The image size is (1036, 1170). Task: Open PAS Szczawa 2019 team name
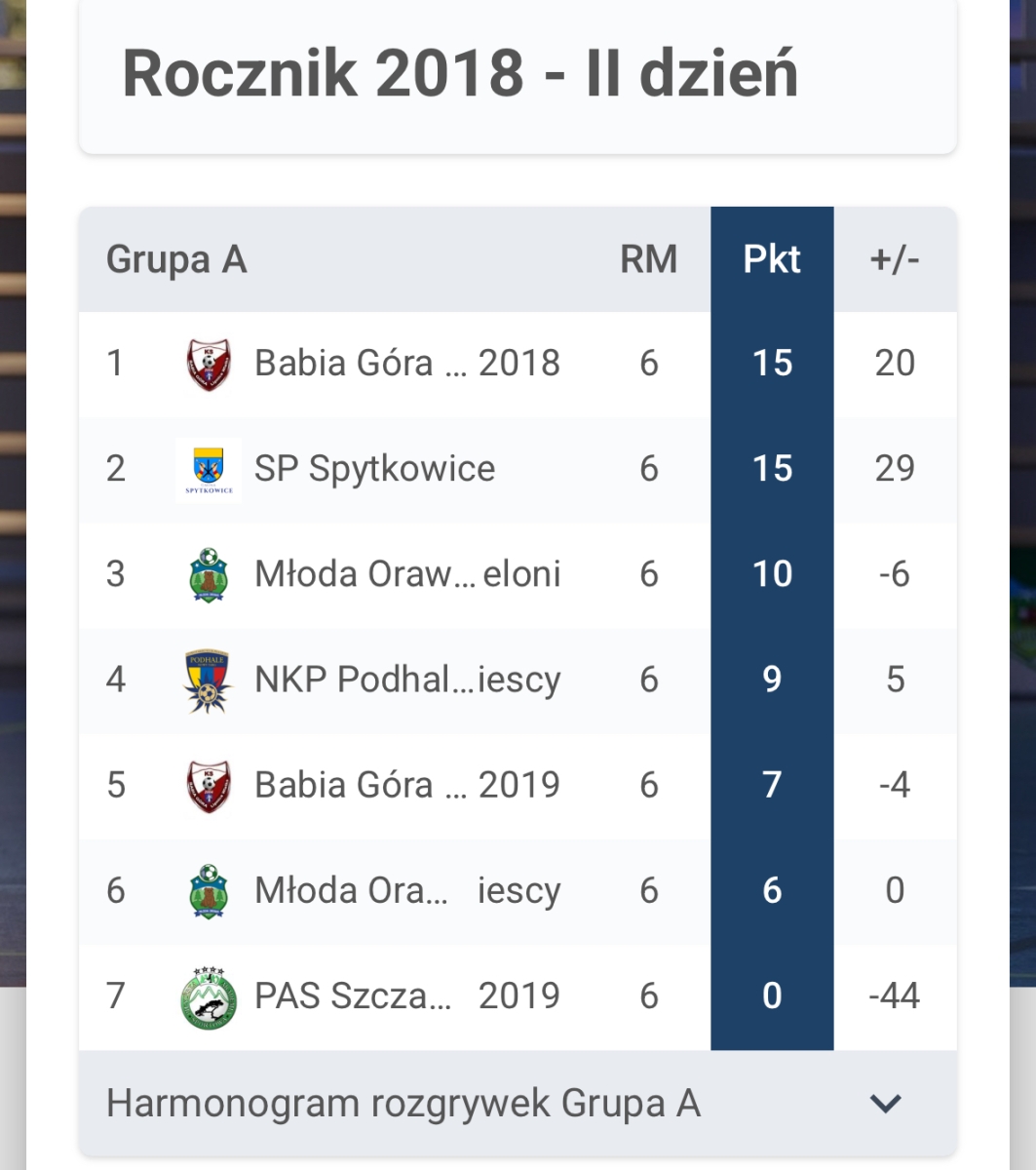tap(407, 996)
